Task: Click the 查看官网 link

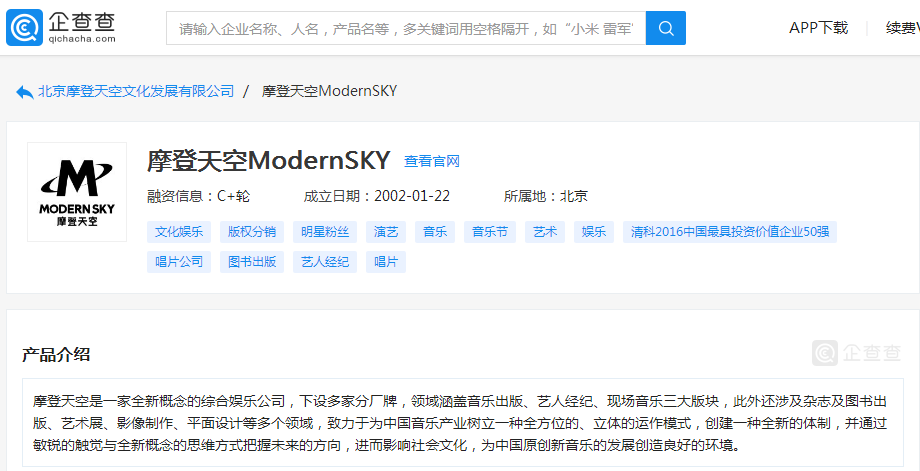Action: [x=432, y=161]
